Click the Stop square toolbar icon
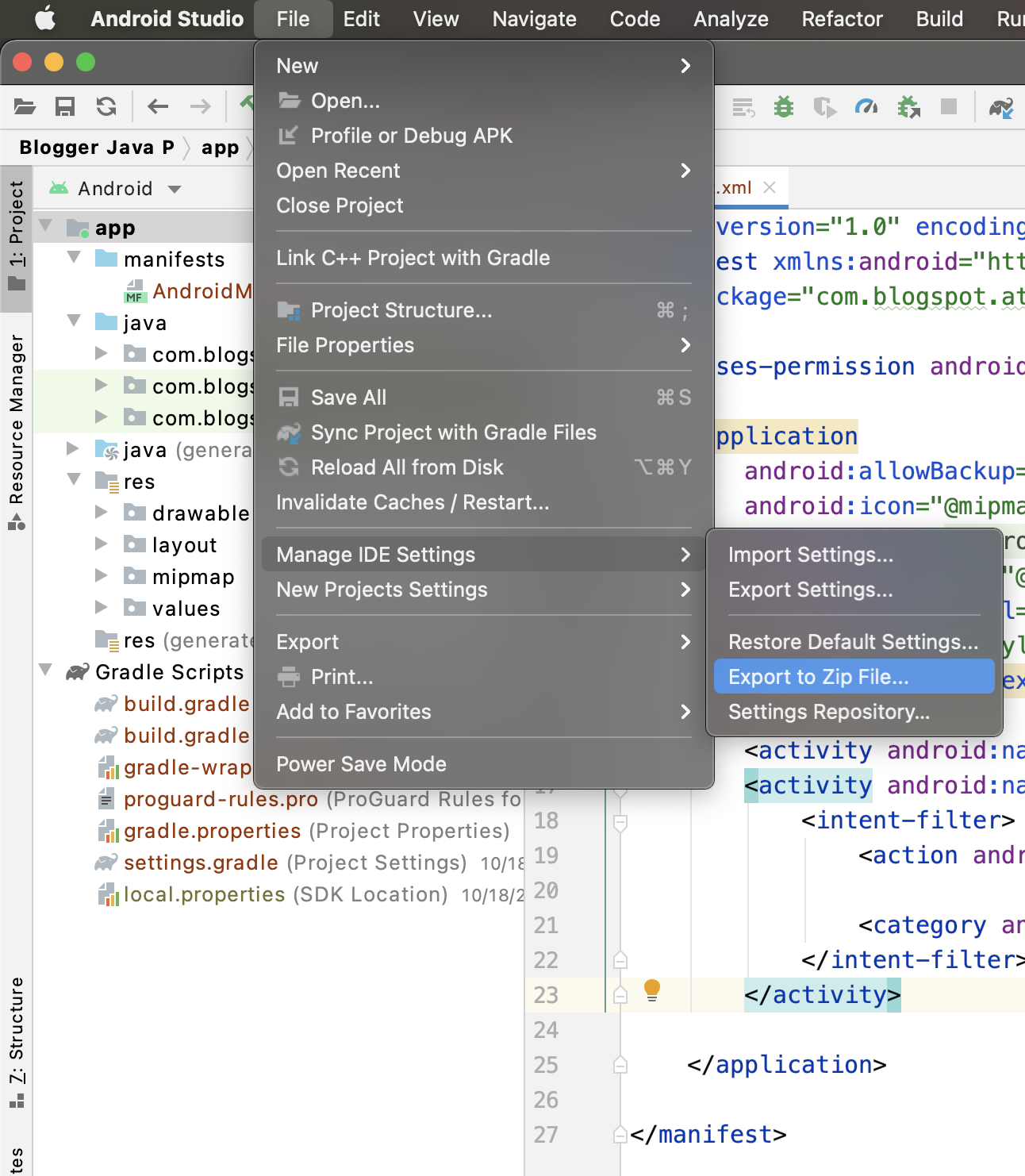Screen dimensions: 1025x1176 point(949,106)
